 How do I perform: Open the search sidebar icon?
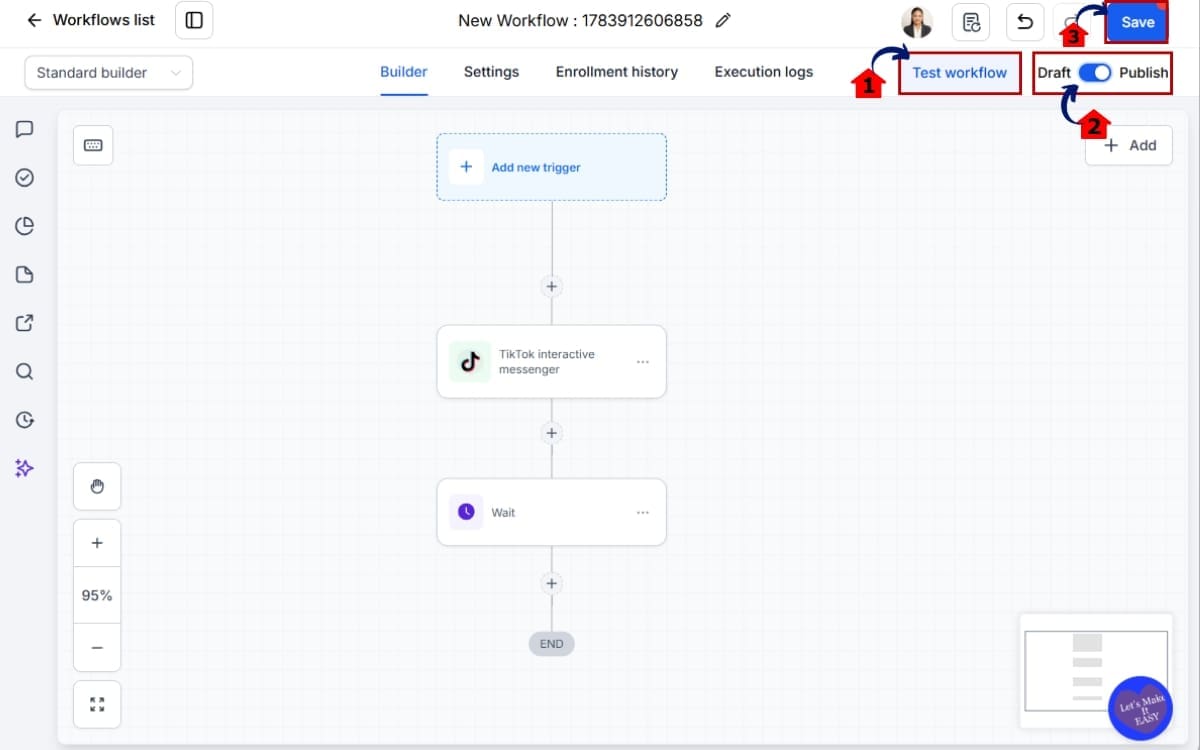[25, 371]
